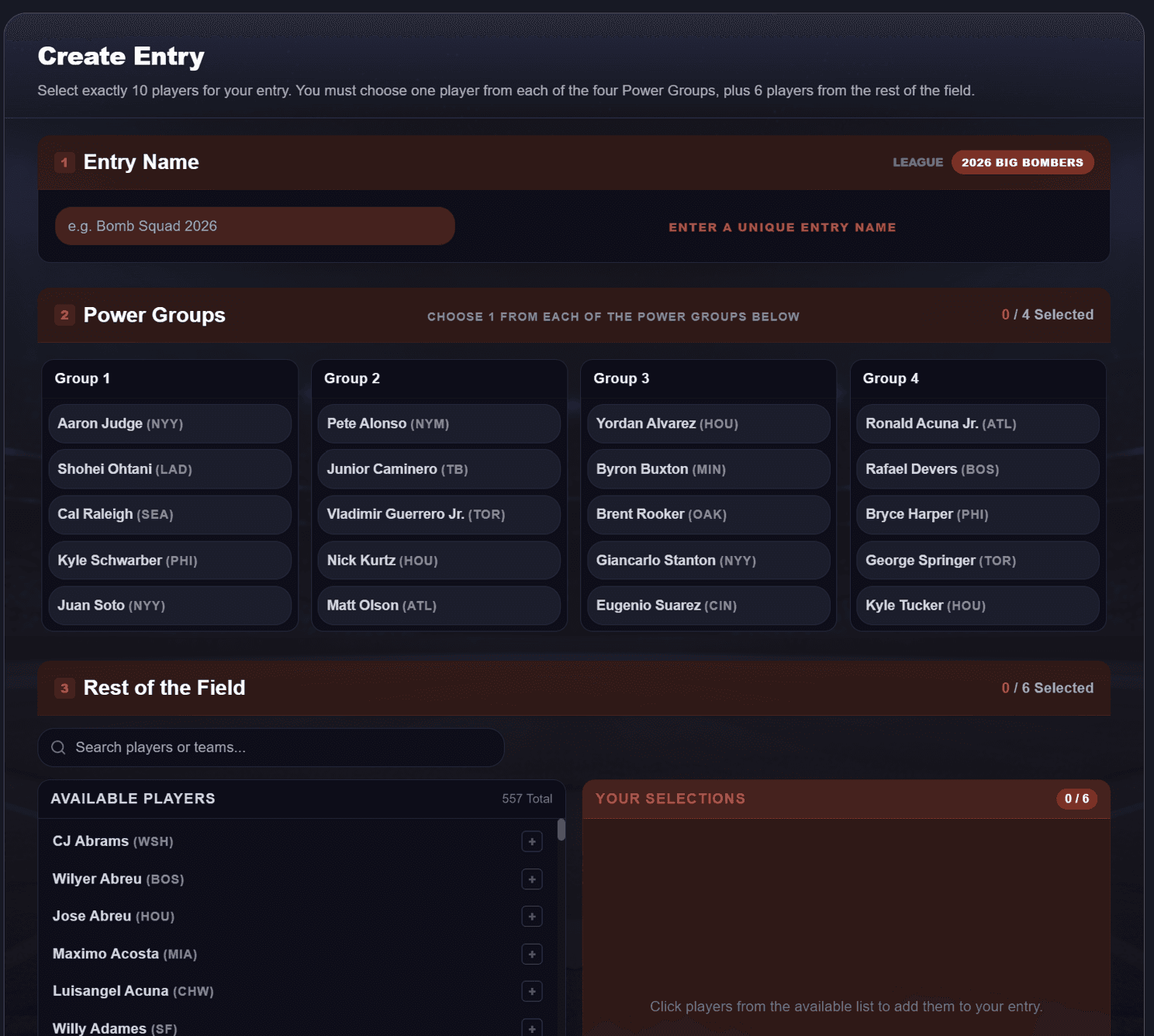Click the search players or teams field

click(271, 747)
